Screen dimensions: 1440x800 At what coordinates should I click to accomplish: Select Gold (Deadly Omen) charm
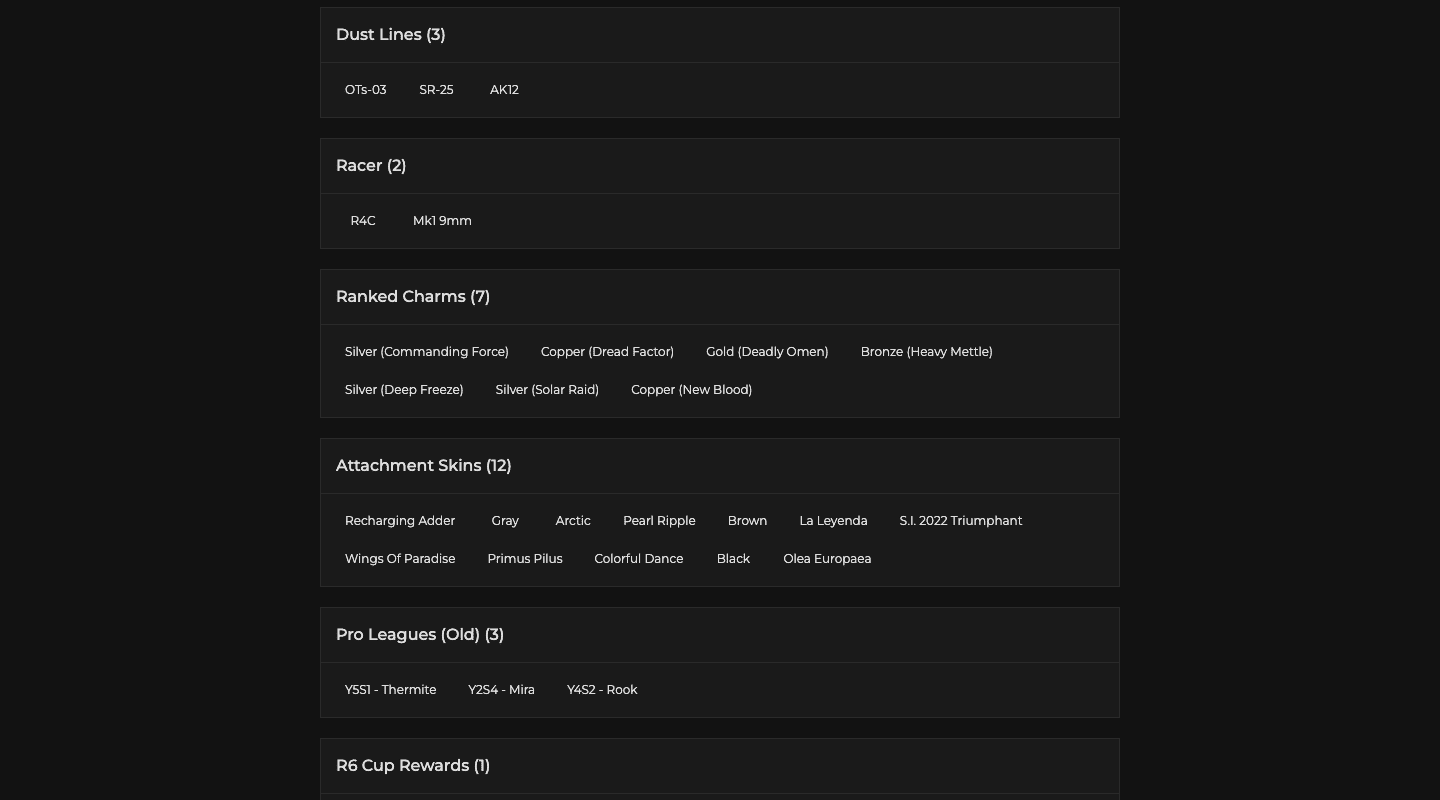click(767, 352)
